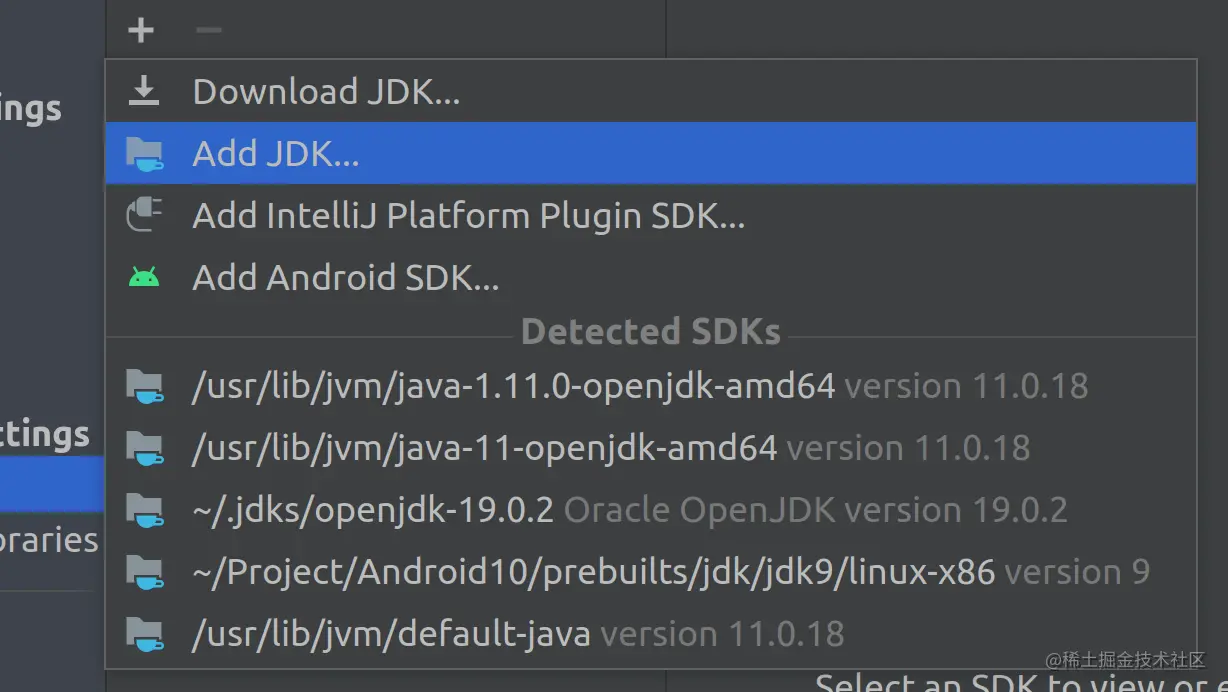Choose Add JDK... from the popup
This screenshot has height=692, width=1228.
pos(651,153)
